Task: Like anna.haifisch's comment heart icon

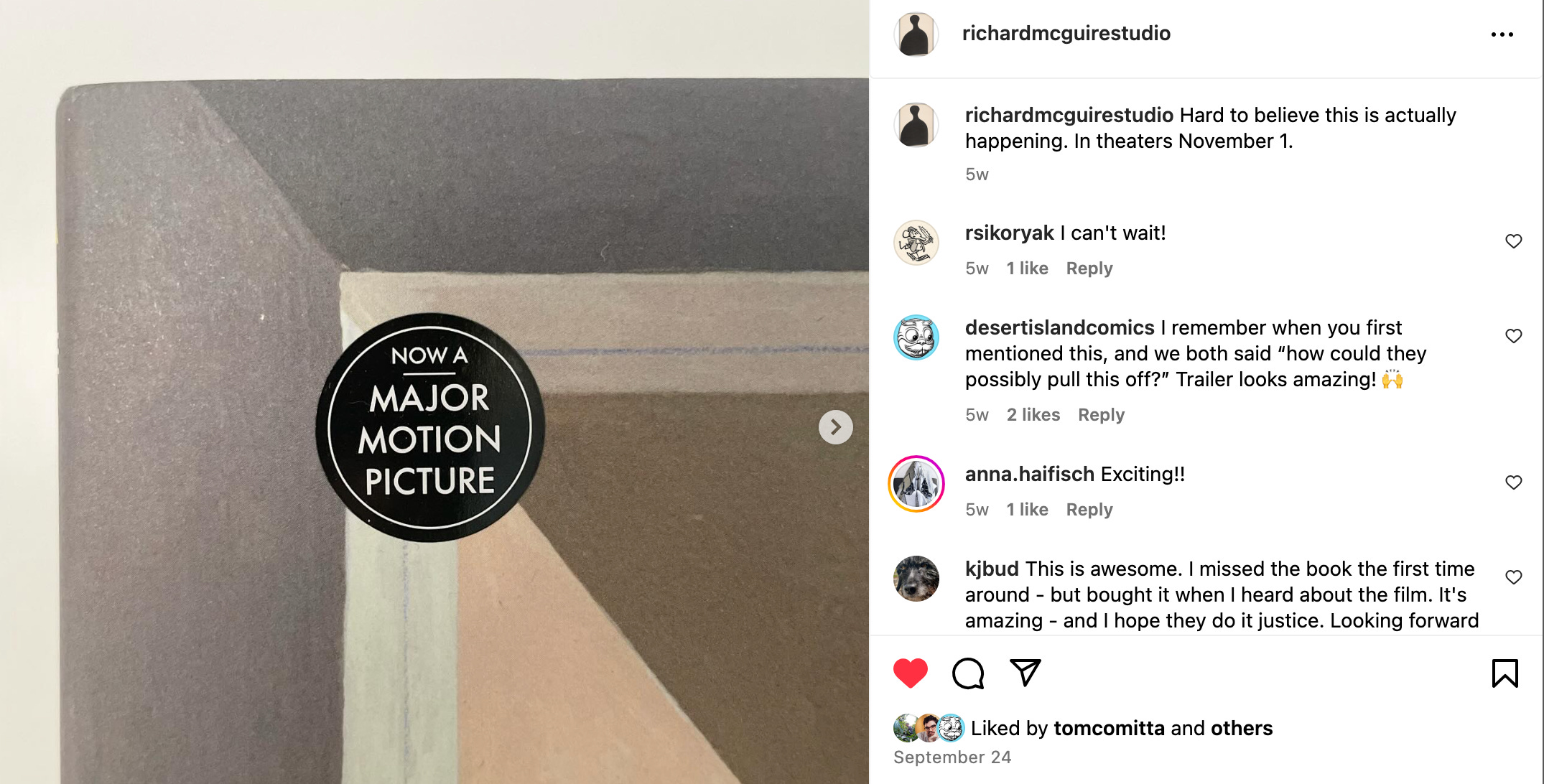Action: click(x=1514, y=482)
